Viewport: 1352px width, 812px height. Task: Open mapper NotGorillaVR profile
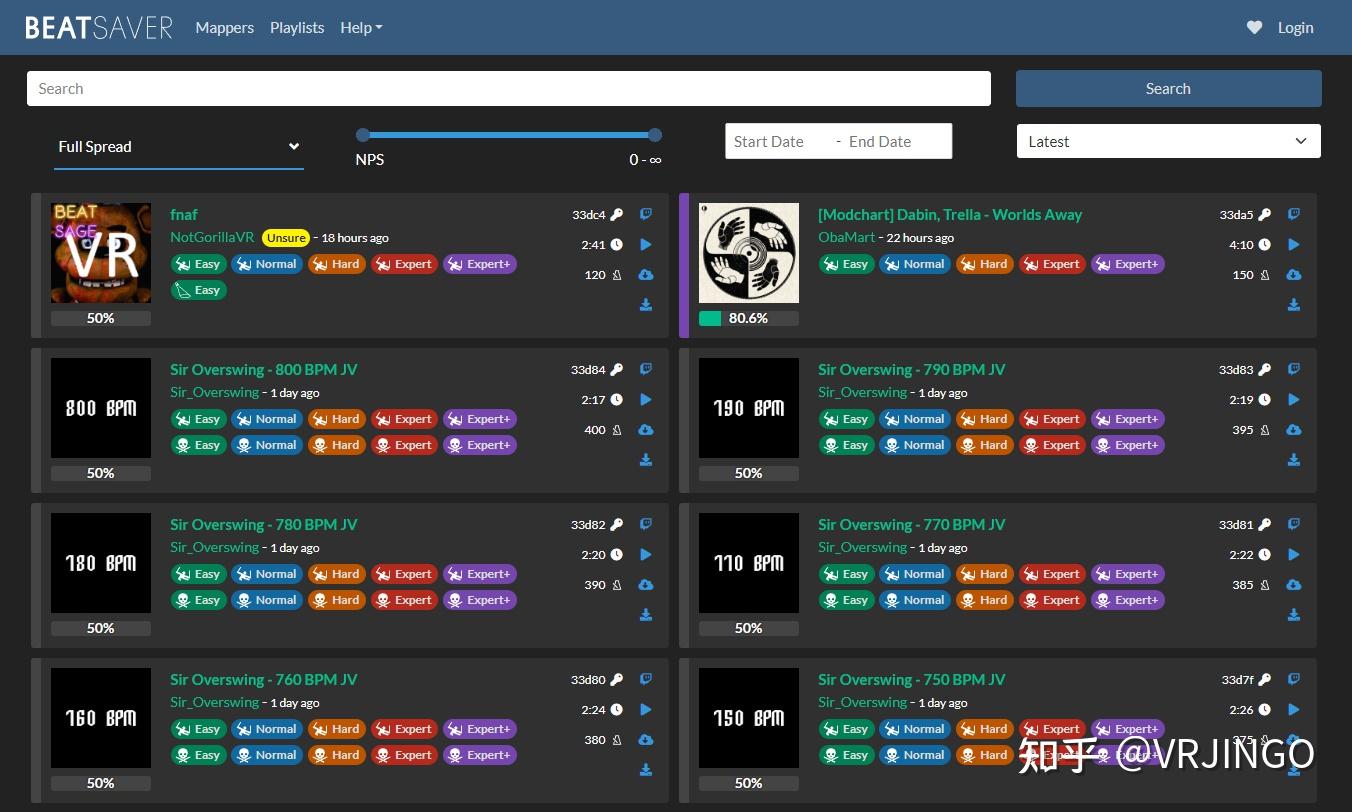tap(212, 238)
